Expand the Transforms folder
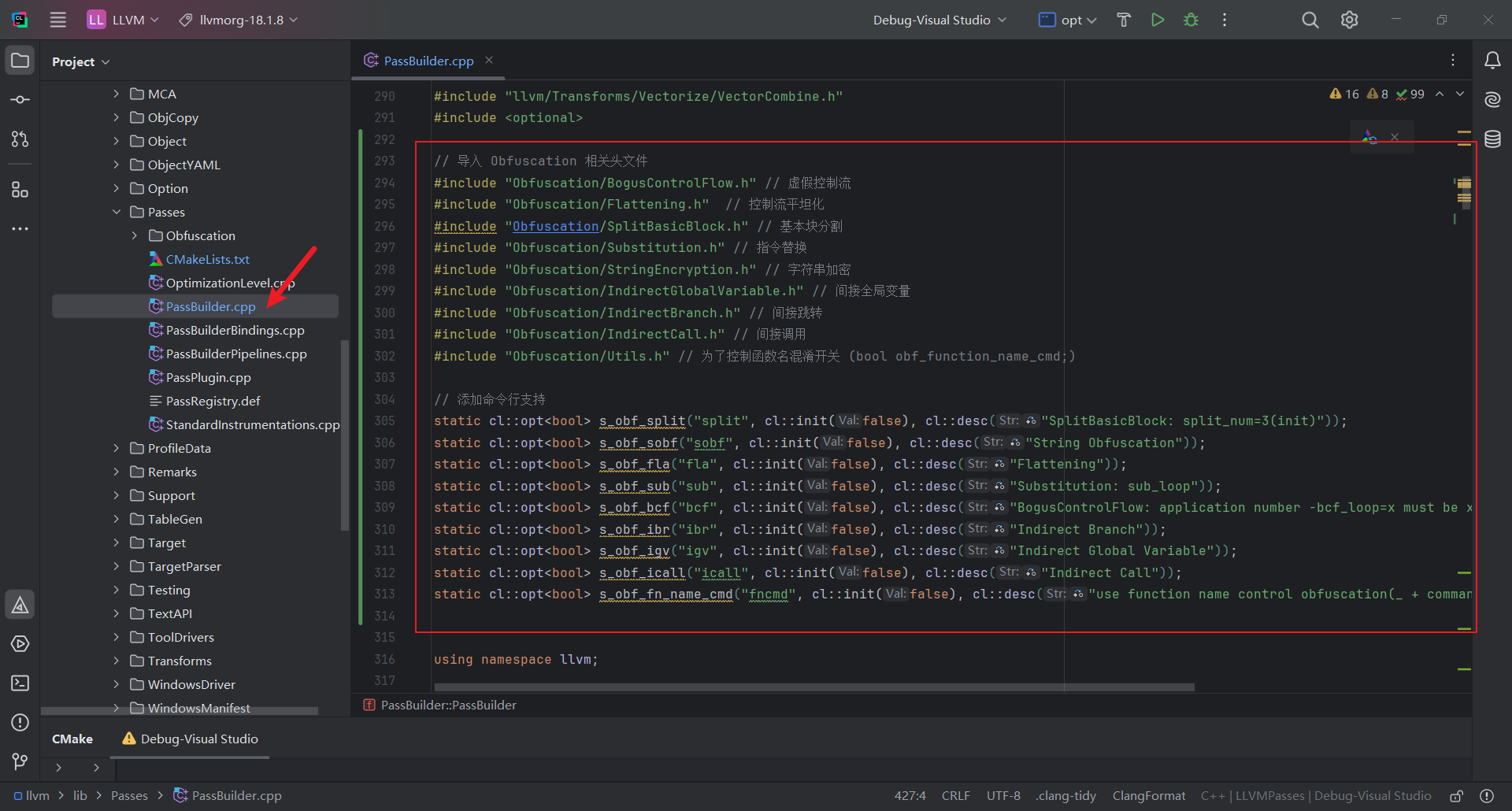 [x=117, y=661]
